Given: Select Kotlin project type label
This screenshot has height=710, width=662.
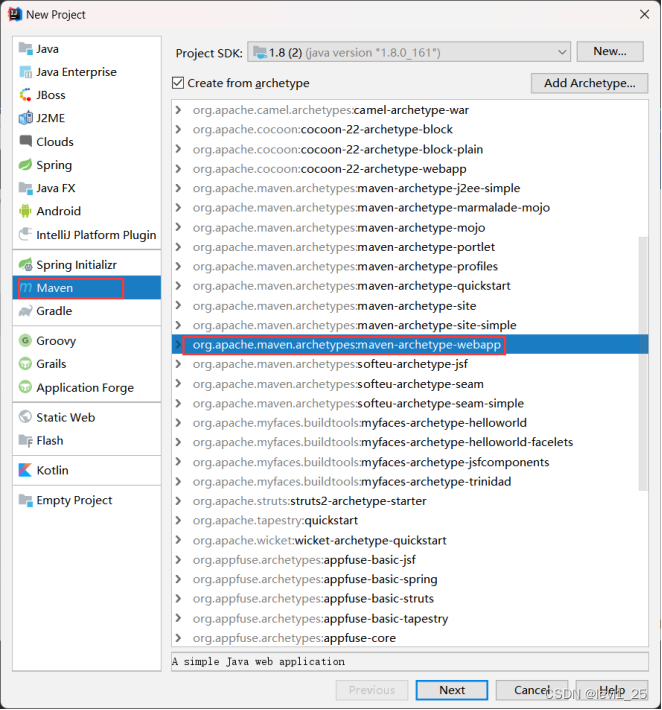Looking at the screenshot, I should pos(53,470).
